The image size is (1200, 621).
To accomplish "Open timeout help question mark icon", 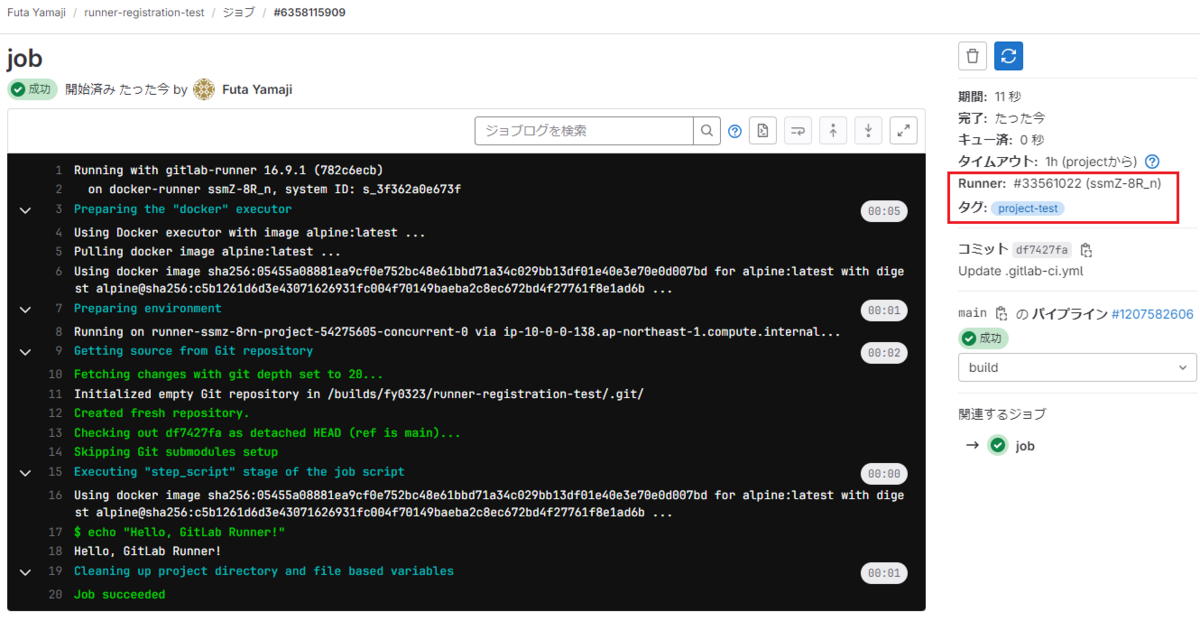I will click(x=1152, y=161).
